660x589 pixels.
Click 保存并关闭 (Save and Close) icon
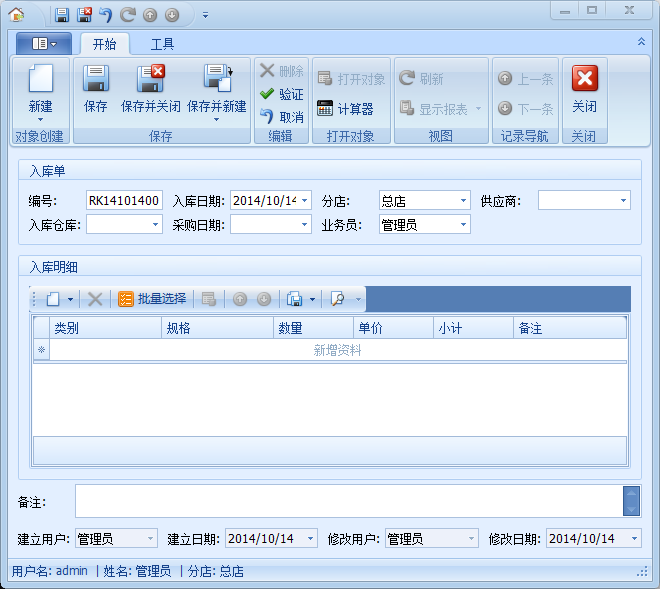(150, 86)
